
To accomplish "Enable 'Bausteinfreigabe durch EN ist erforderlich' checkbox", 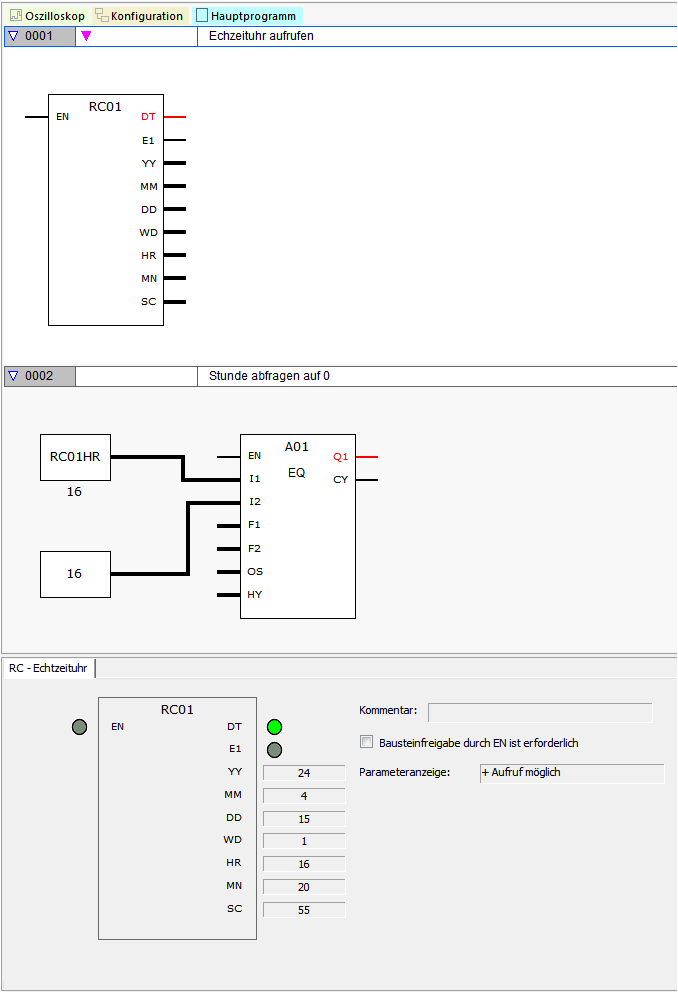I will point(367,742).
